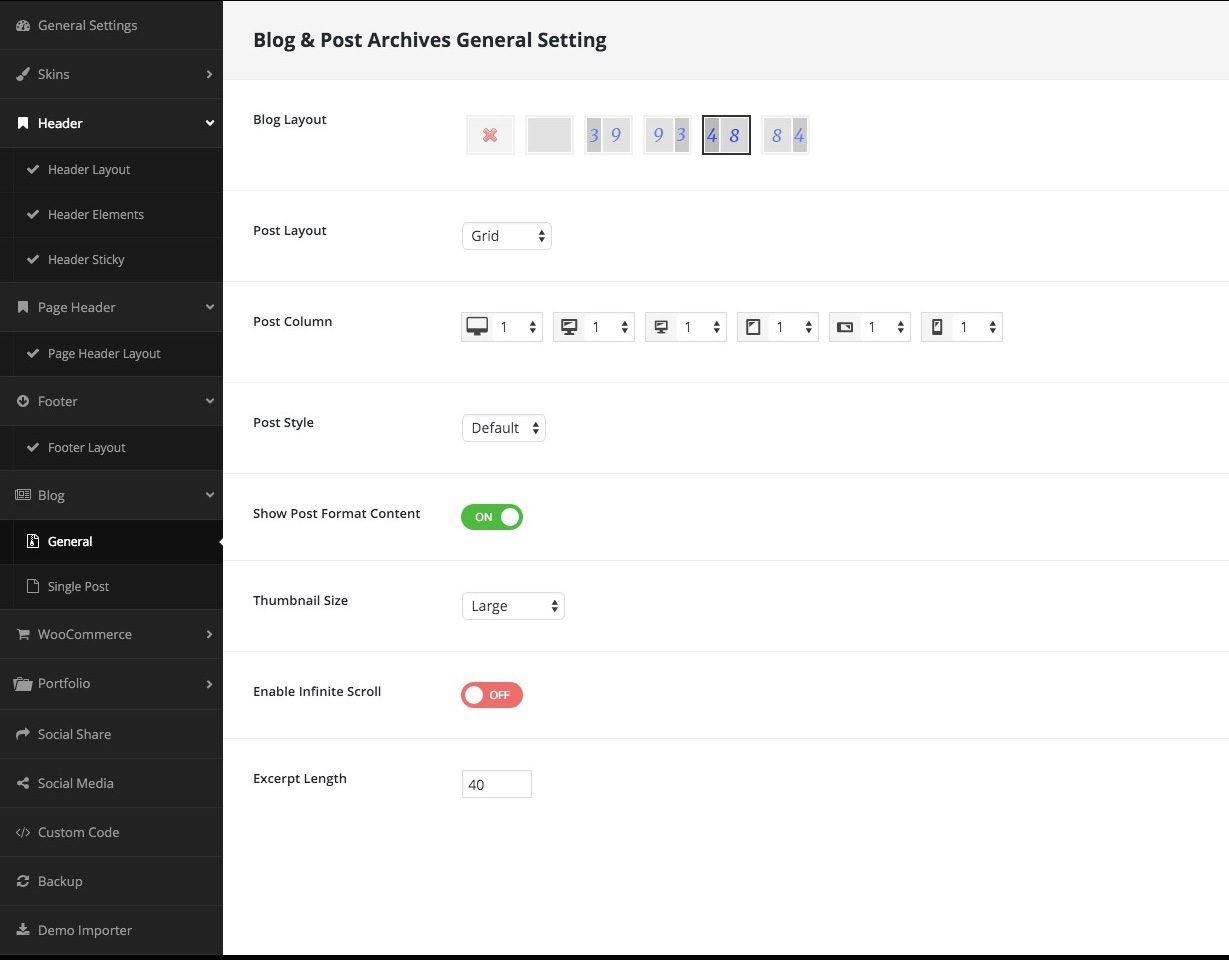Click the Portfolio folder icon
Screen dimensions: 1229x960
(x=23, y=684)
